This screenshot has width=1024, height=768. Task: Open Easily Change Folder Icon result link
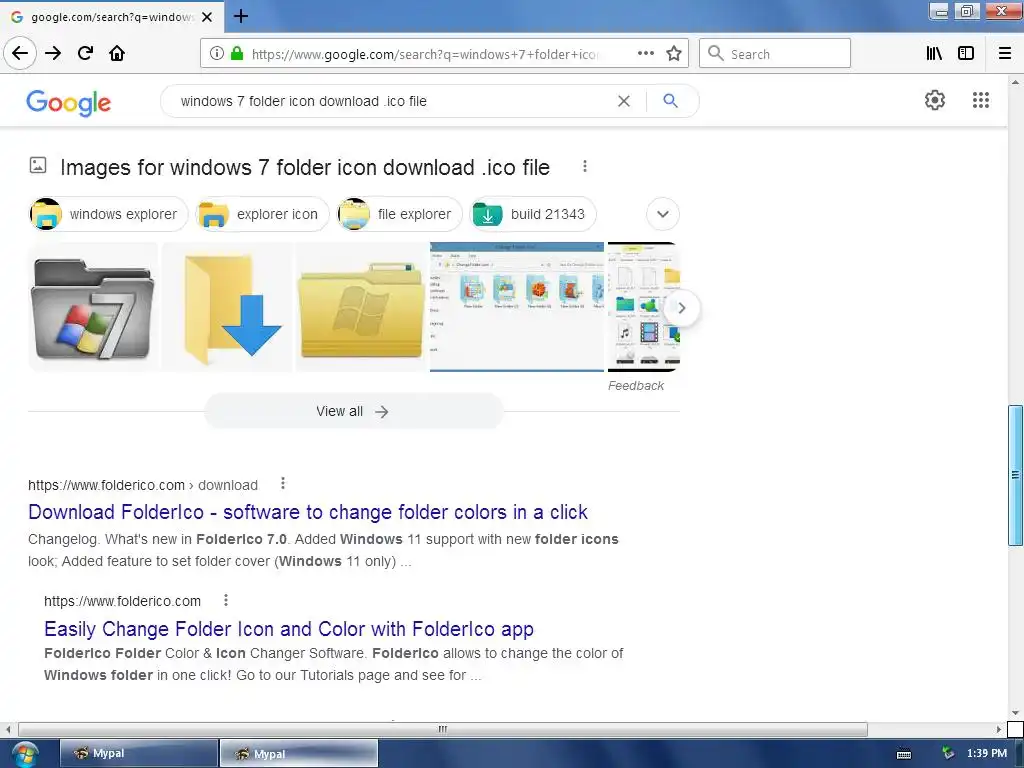(x=289, y=629)
